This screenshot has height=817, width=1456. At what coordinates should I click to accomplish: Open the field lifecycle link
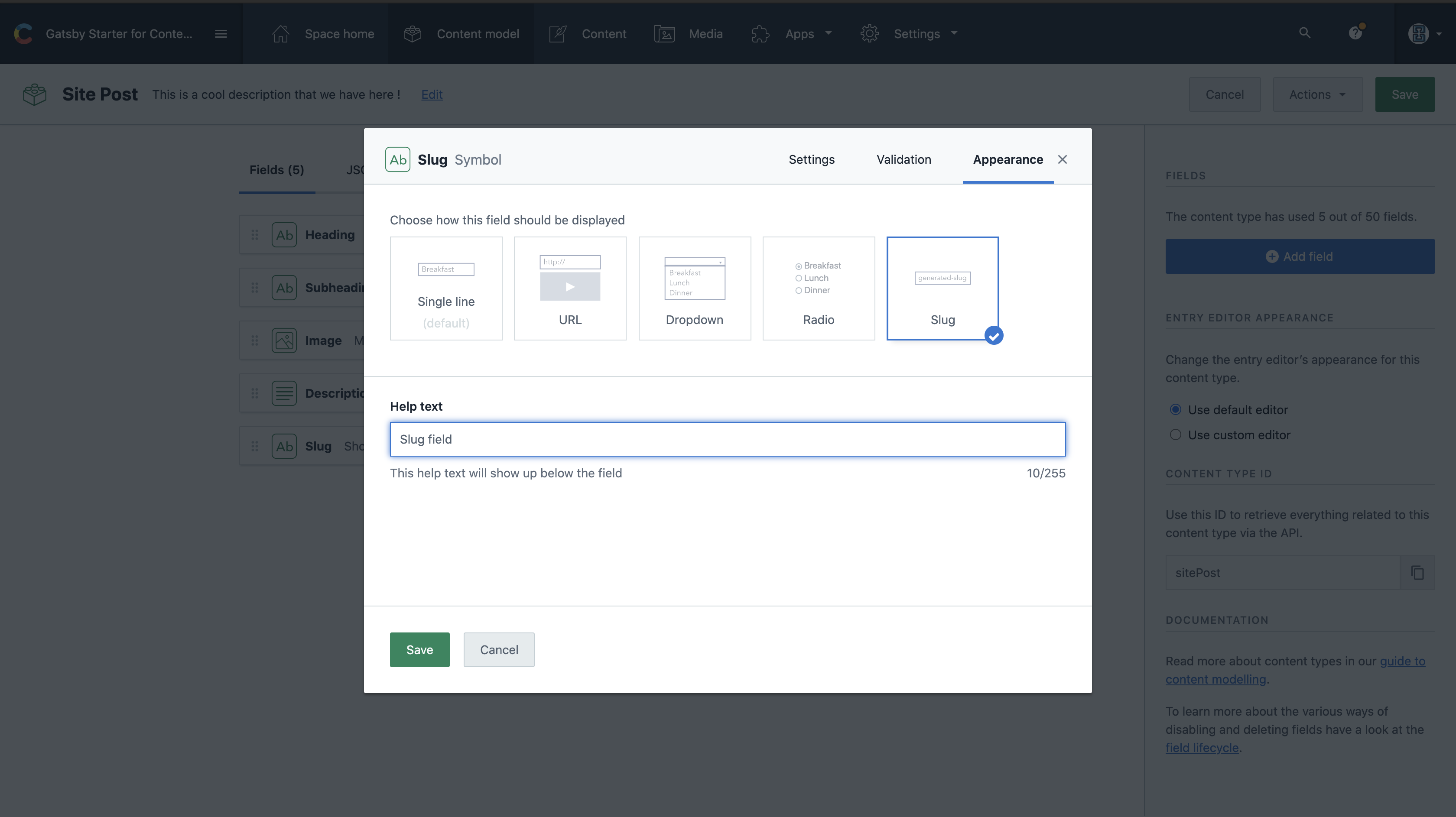click(1202, 748)
